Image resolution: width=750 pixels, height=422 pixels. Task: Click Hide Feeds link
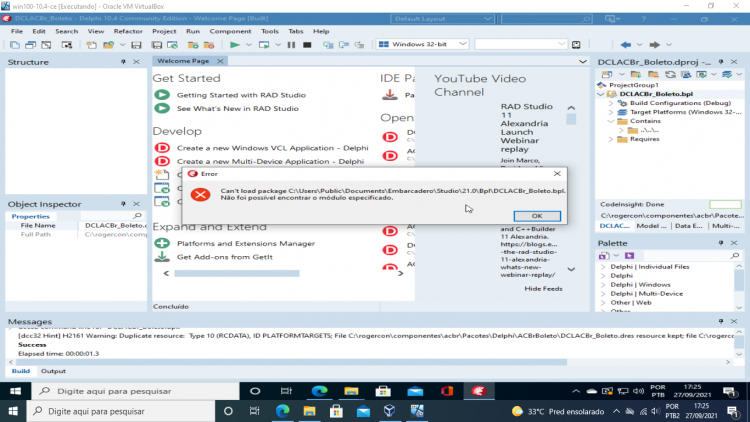point(543,289)
